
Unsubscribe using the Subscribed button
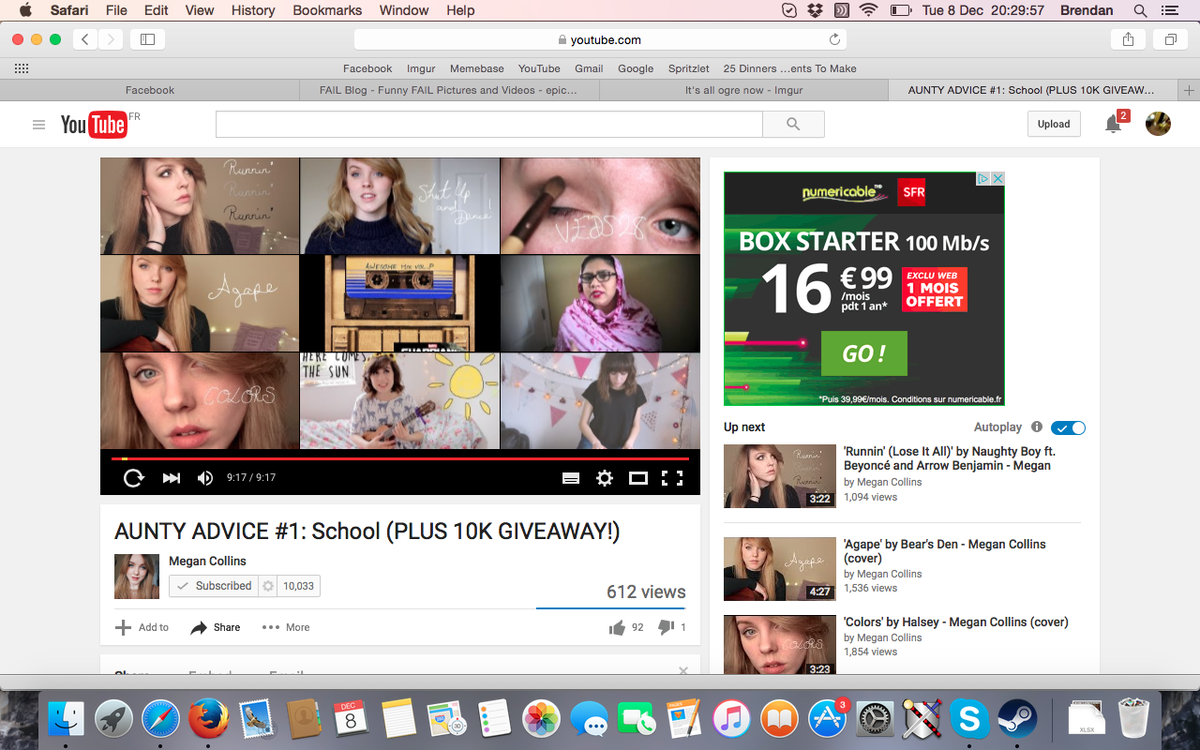[x=213, y=586]
